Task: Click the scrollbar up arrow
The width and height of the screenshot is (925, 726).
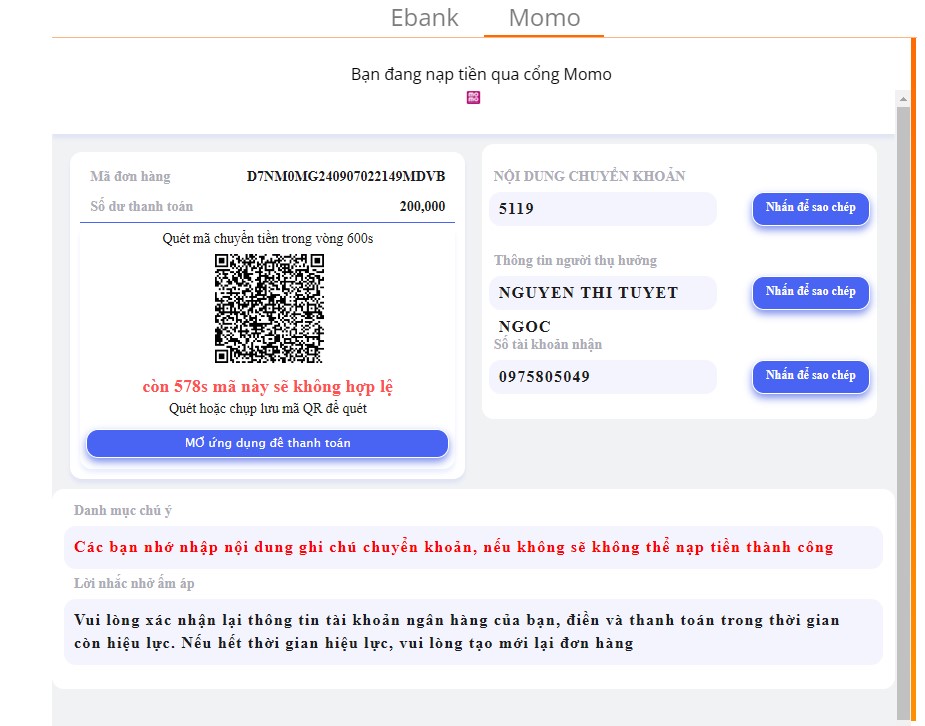Action: 903,100
